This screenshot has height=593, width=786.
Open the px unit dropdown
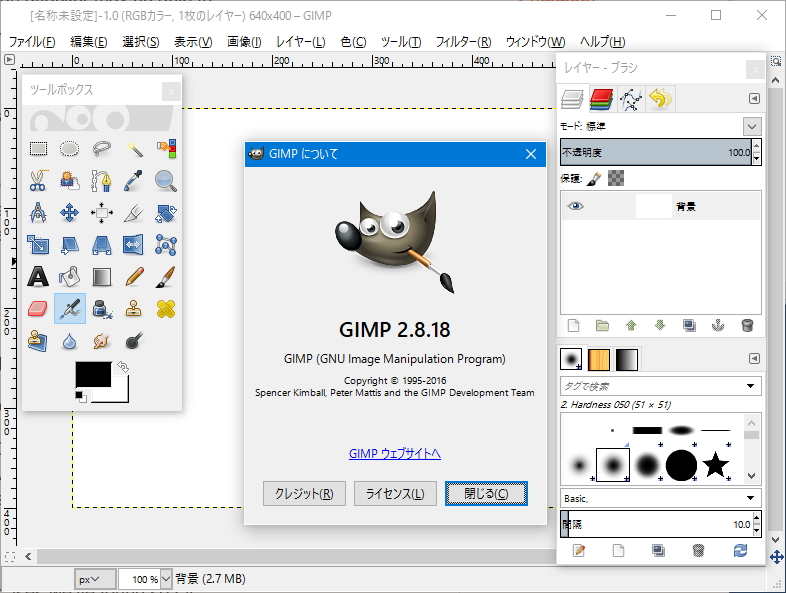[95, 579]
